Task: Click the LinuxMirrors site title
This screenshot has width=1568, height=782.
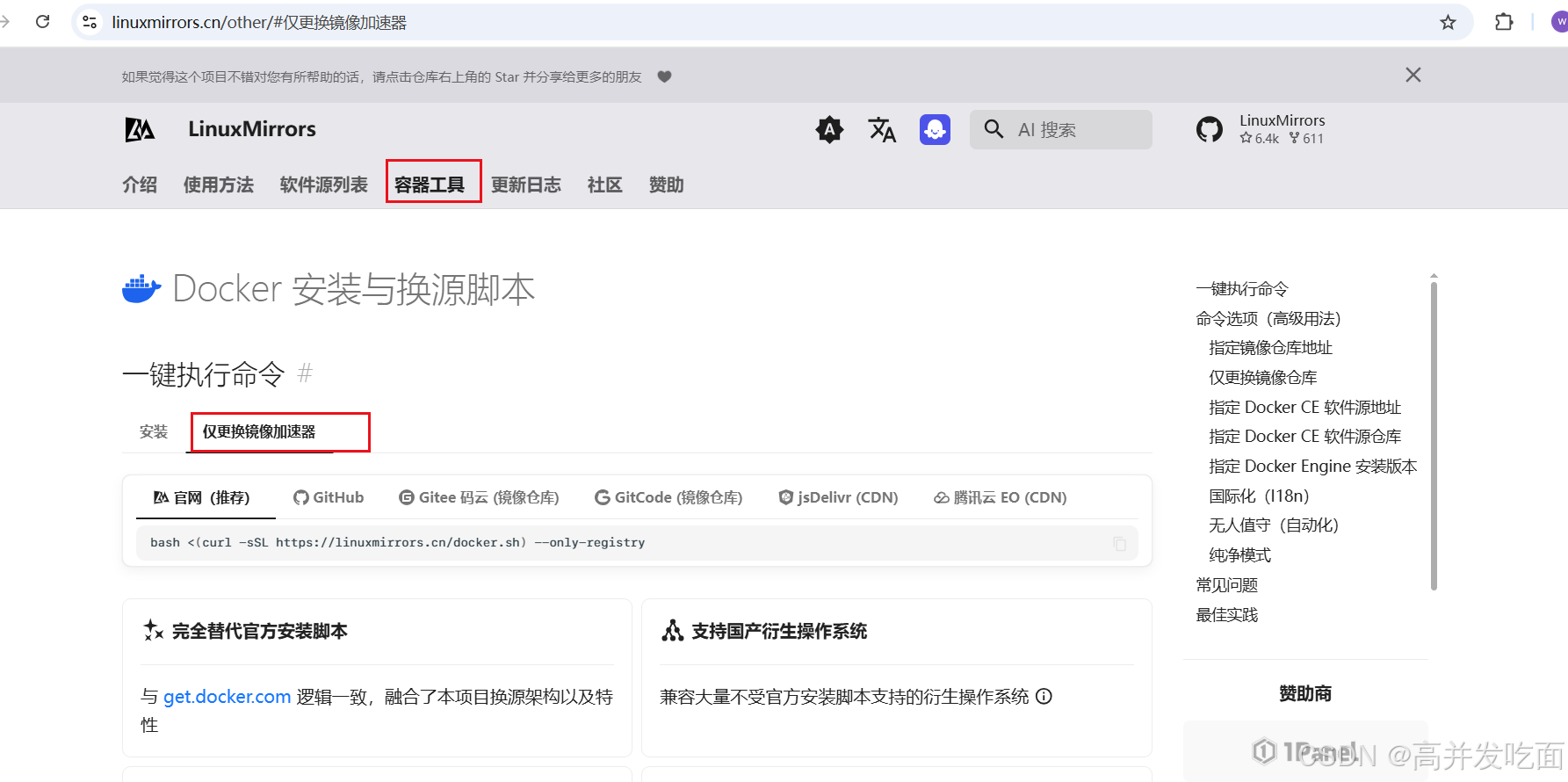Action: pos(252,129)
